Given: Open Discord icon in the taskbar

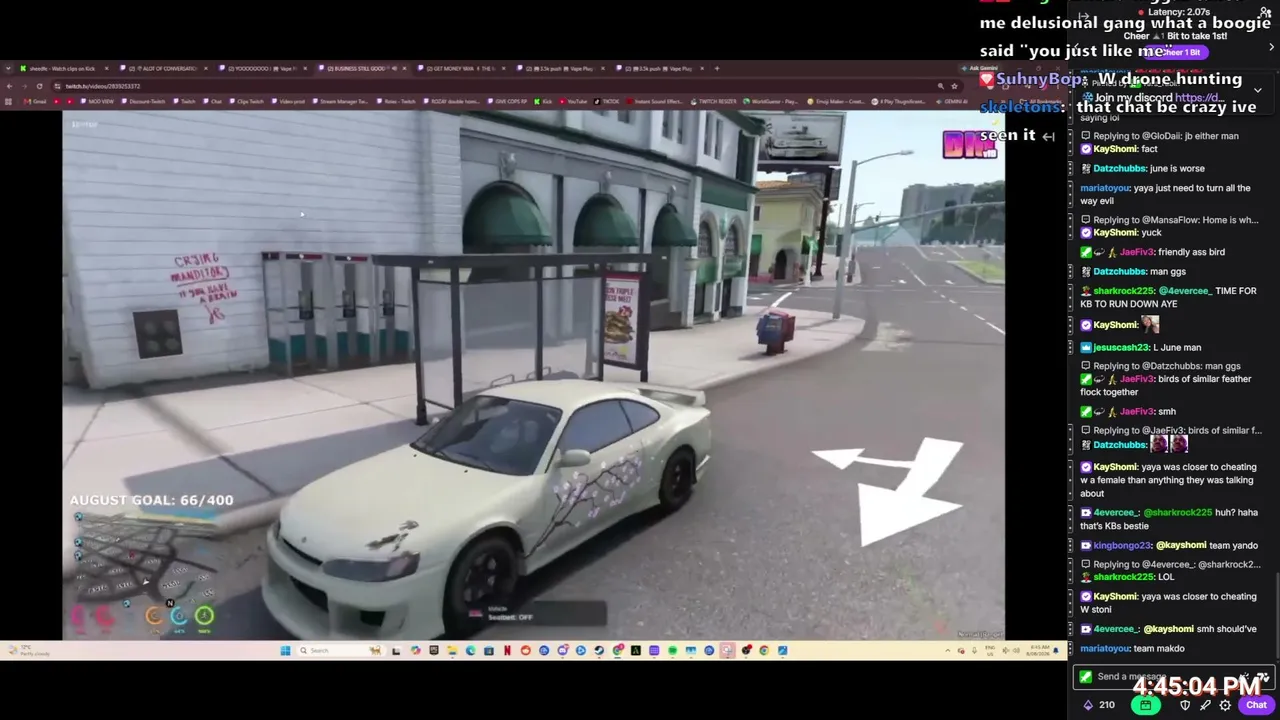Looking at the screenshot, I should [562, 651].
